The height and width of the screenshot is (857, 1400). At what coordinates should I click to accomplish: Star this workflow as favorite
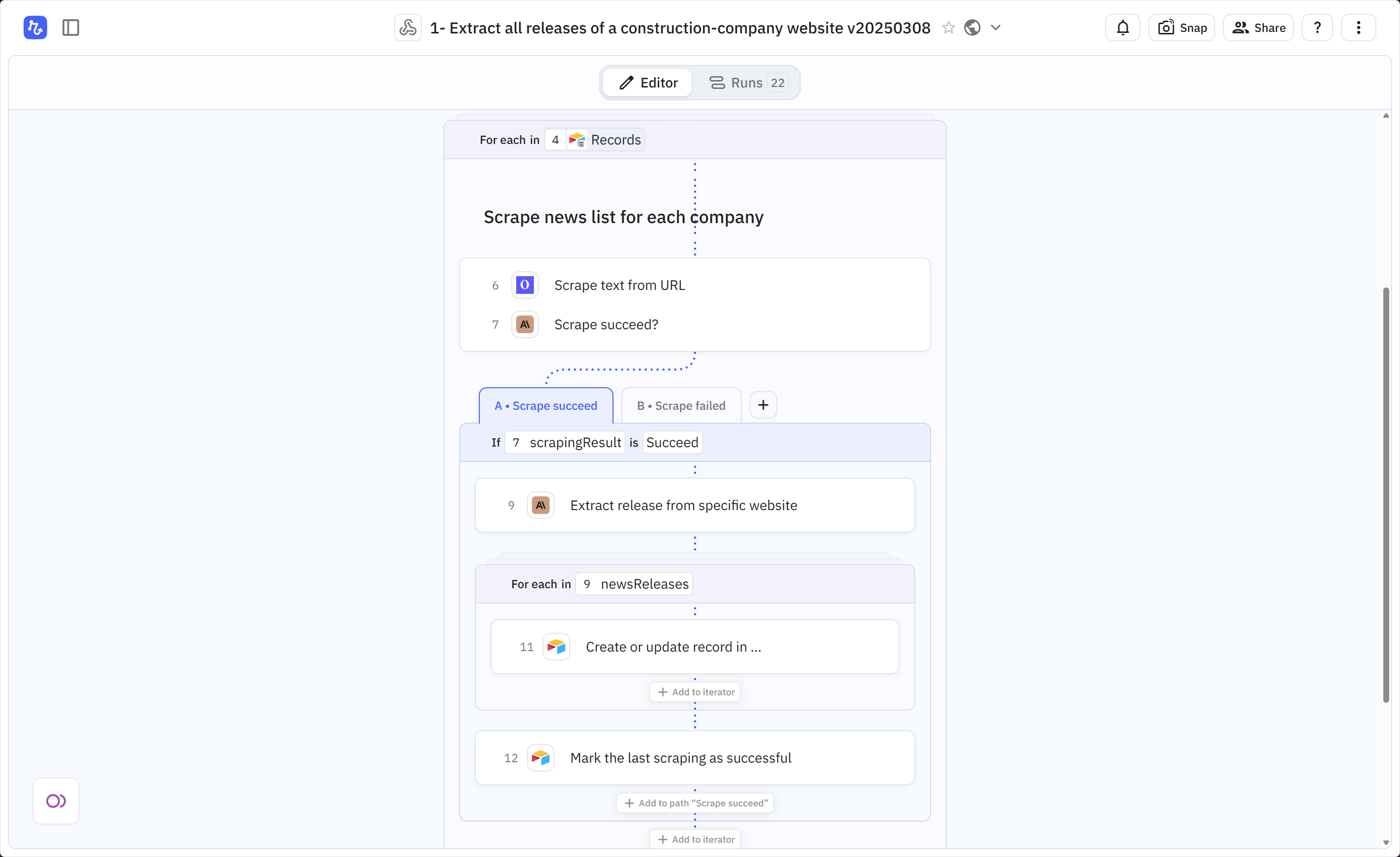(948, 28)
